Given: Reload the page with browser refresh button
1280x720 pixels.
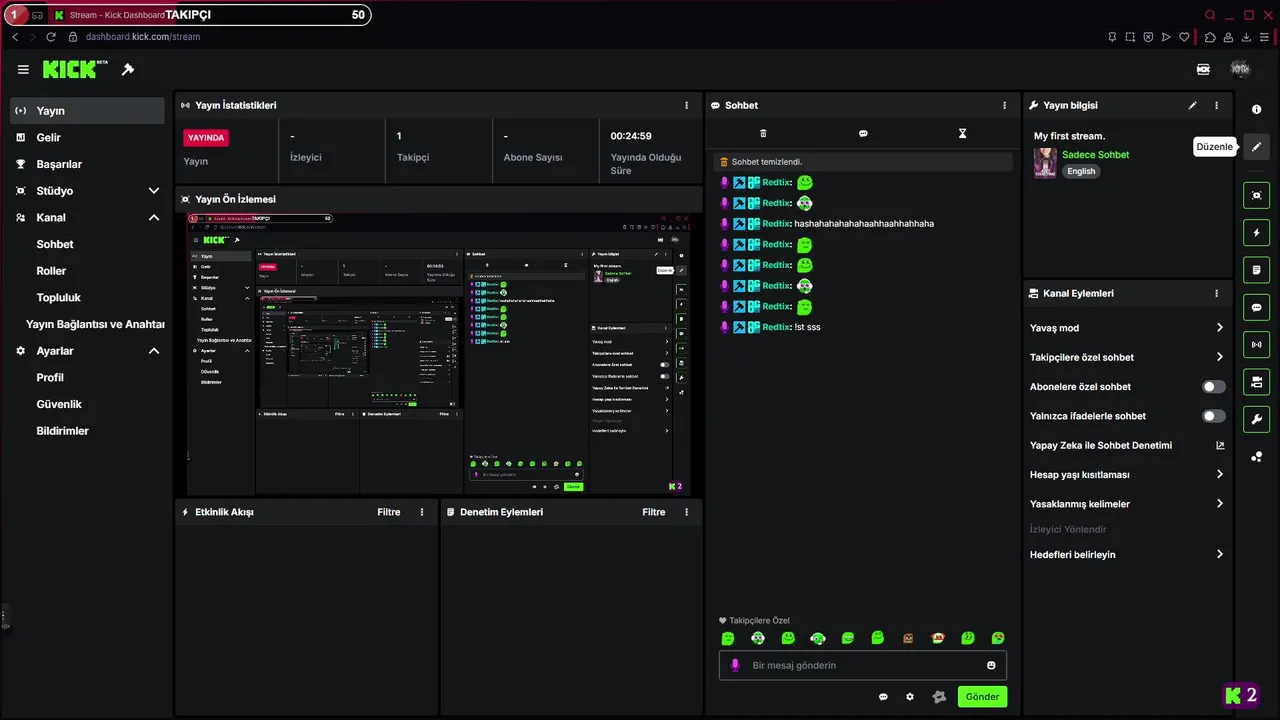Looking at the screenshot, I should (51, 37).
